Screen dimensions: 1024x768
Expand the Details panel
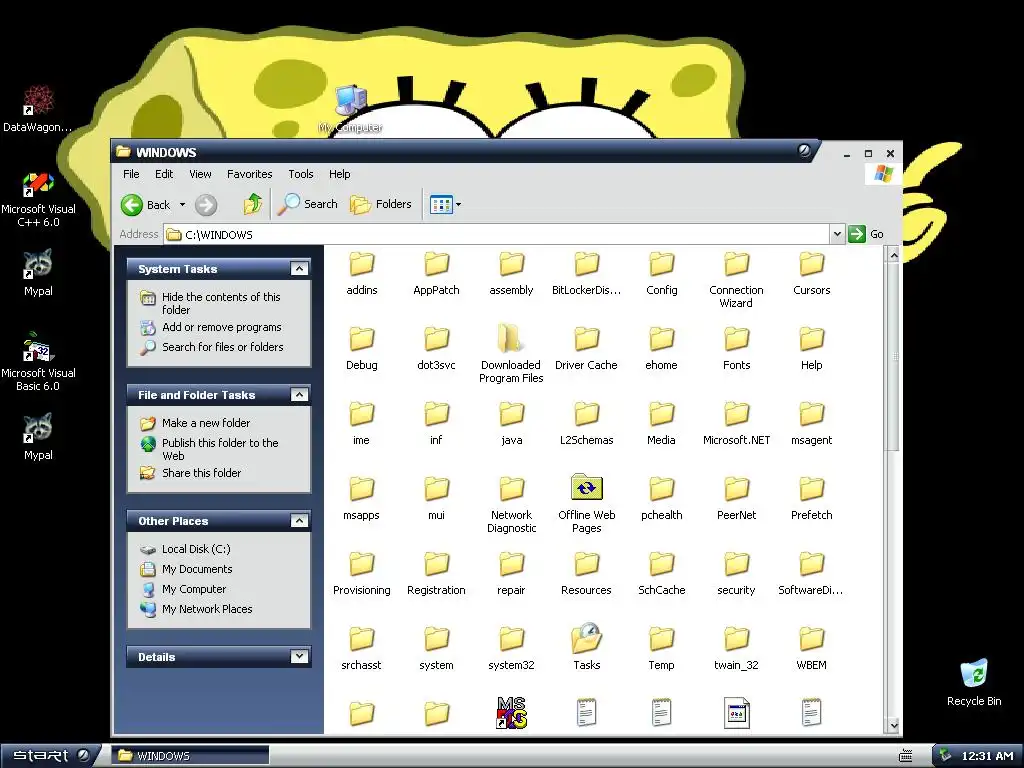pyautogui.click(x=299, y=657)
